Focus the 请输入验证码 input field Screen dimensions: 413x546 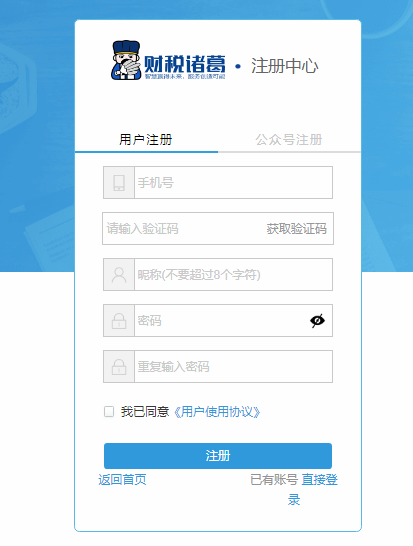[183, 229]
